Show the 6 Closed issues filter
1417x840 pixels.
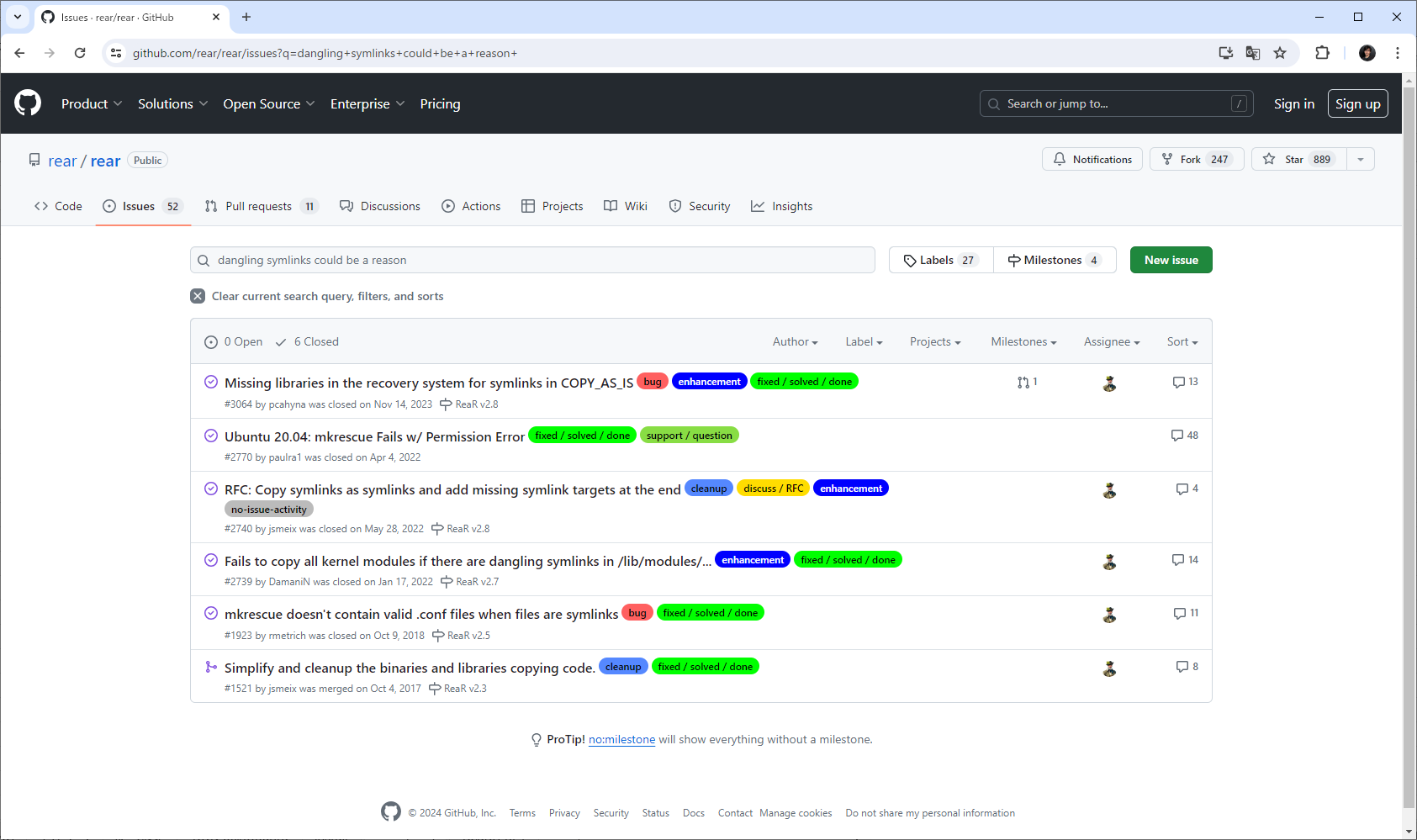(x=307, y=342)
